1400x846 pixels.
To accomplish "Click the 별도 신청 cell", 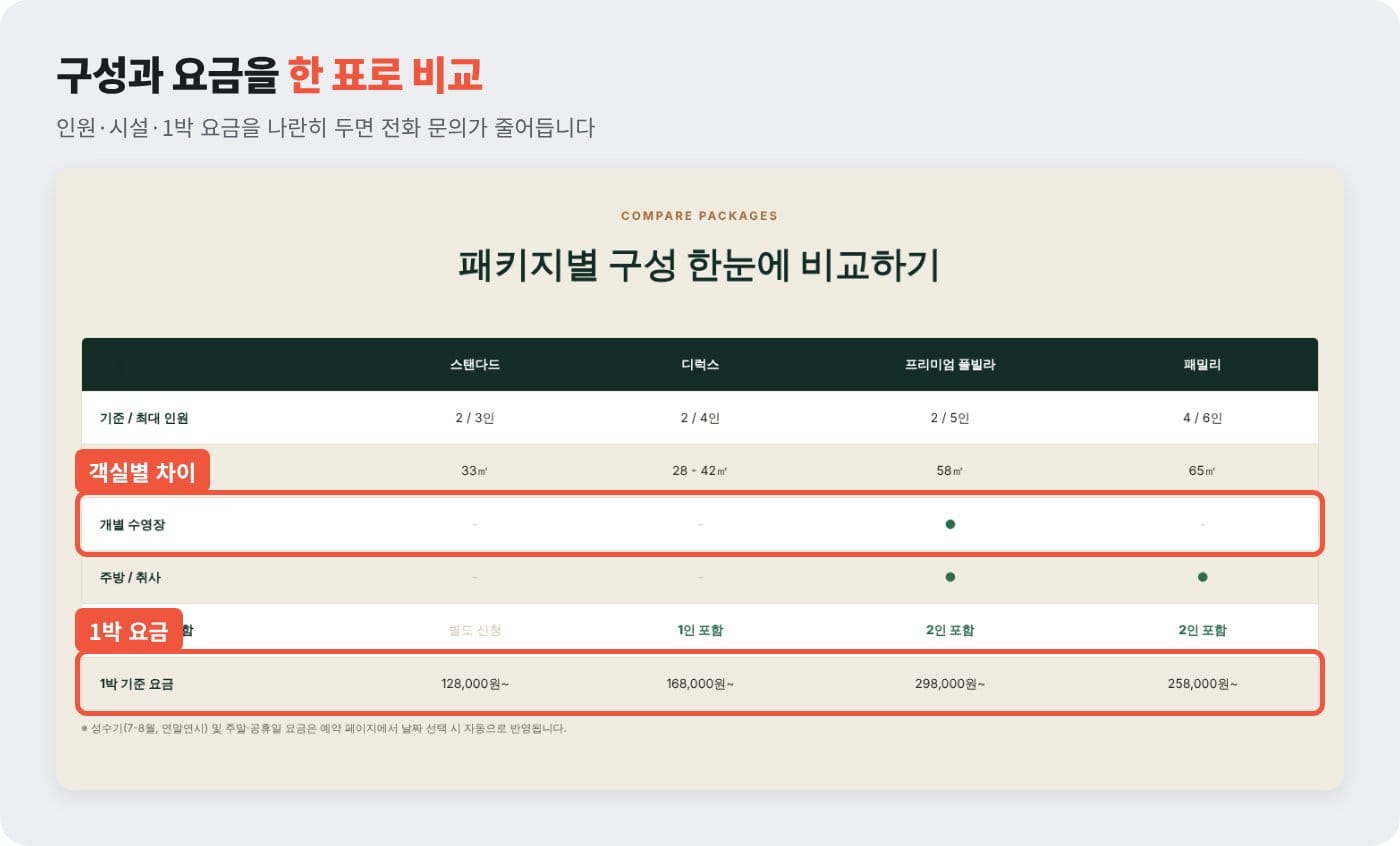I will point(475,631).
